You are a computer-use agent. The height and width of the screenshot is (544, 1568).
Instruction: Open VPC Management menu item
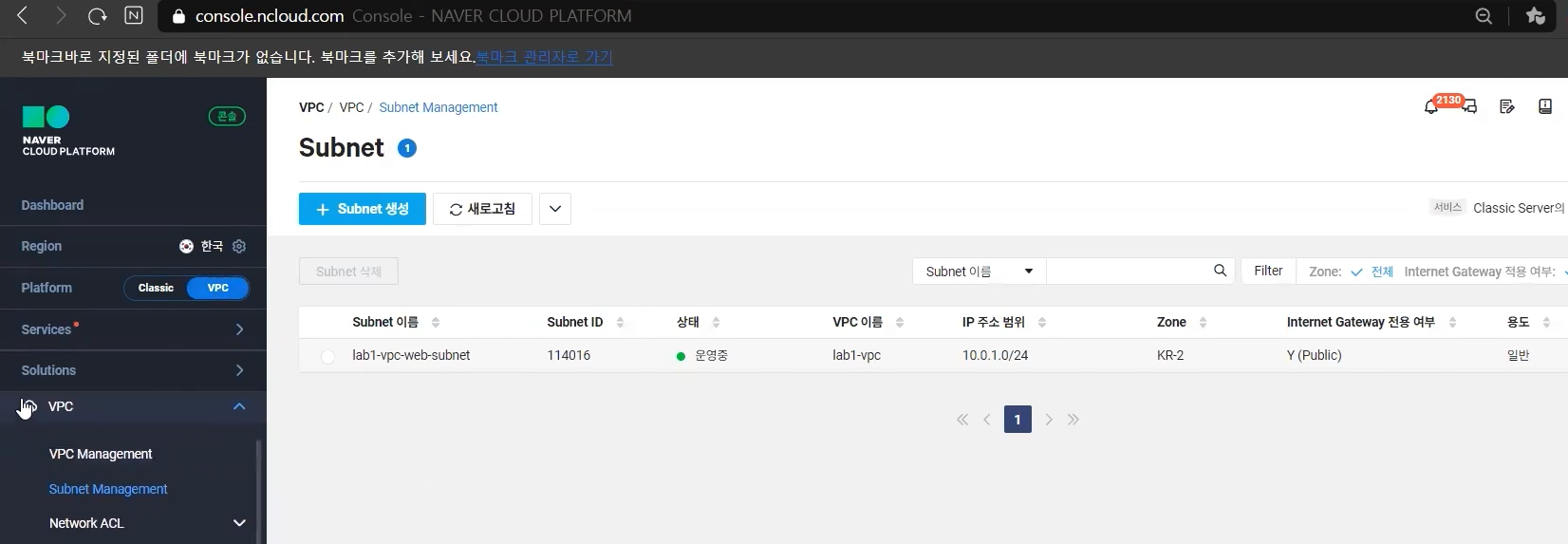point(101,454)
